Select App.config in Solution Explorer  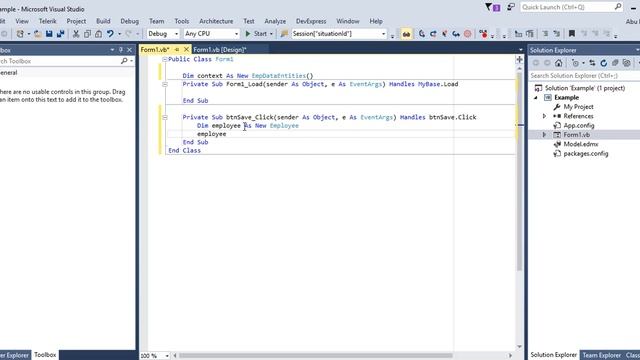pyautogui.click(x=579, y=125)
